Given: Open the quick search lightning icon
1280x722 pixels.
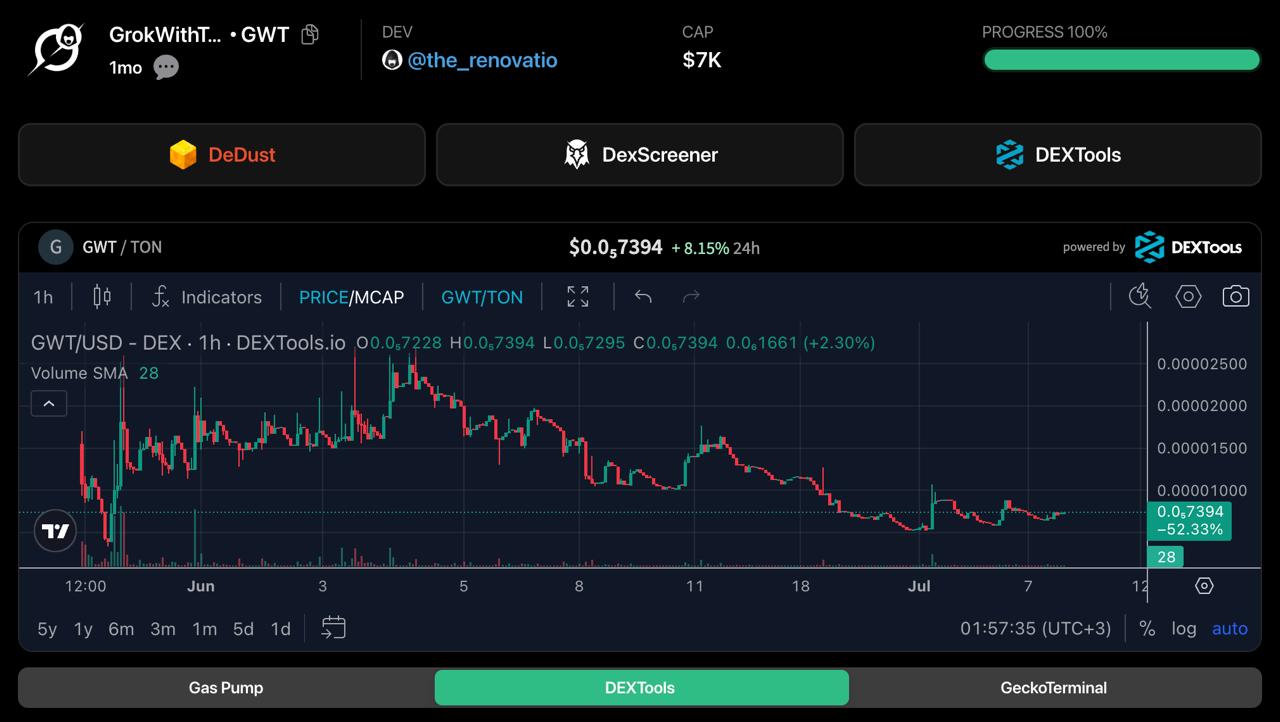Looking at the screenshot, I should click(x=1140, y=296).
